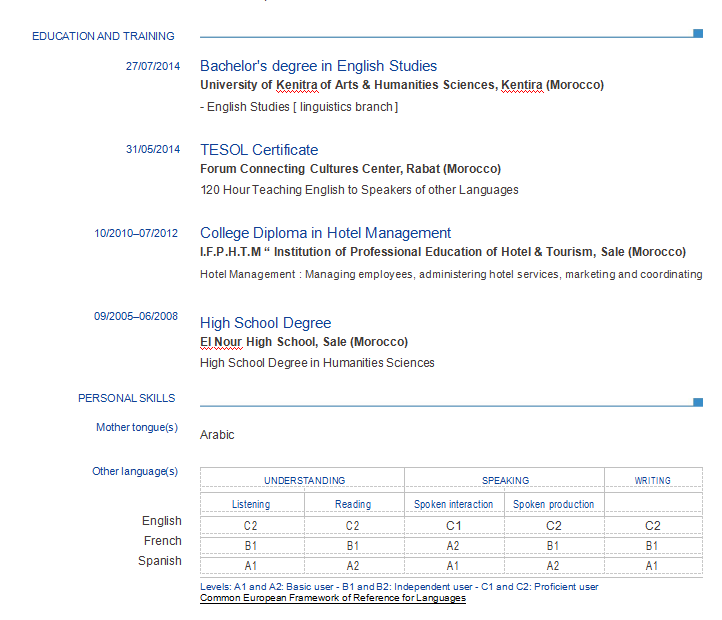
Task: Click the Spoken production column header
Action: [553, 504]
